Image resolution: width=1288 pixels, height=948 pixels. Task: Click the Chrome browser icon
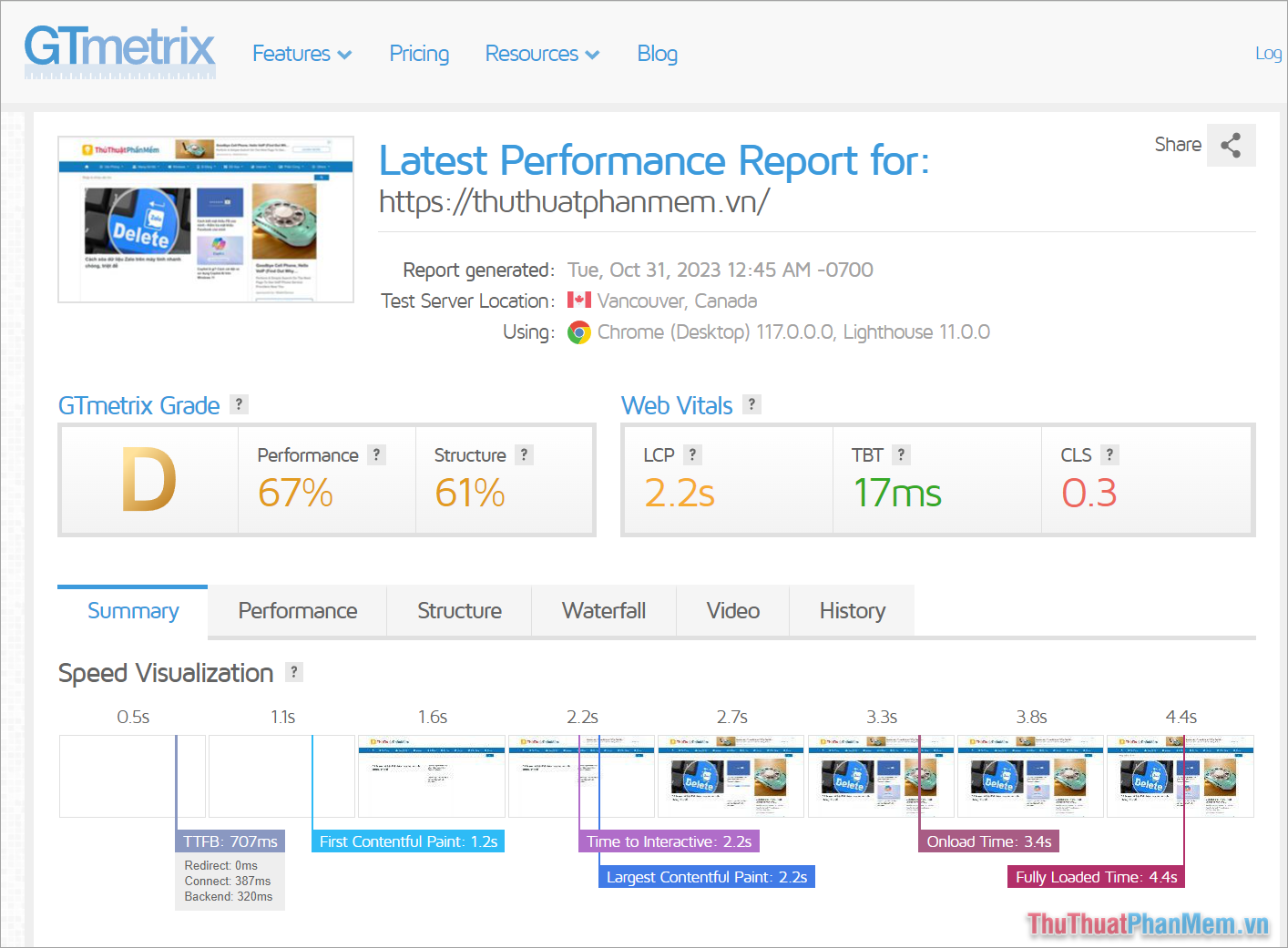[580, 331]
